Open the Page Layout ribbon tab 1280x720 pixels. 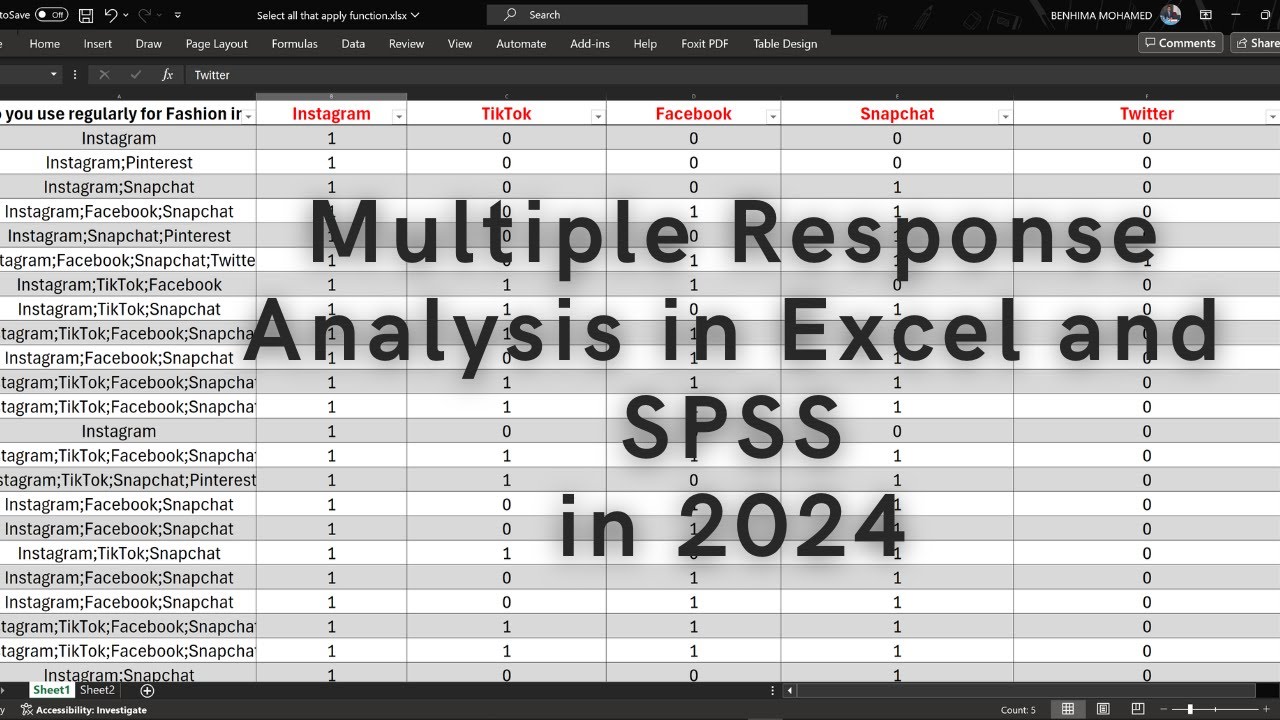click(217, 44)
